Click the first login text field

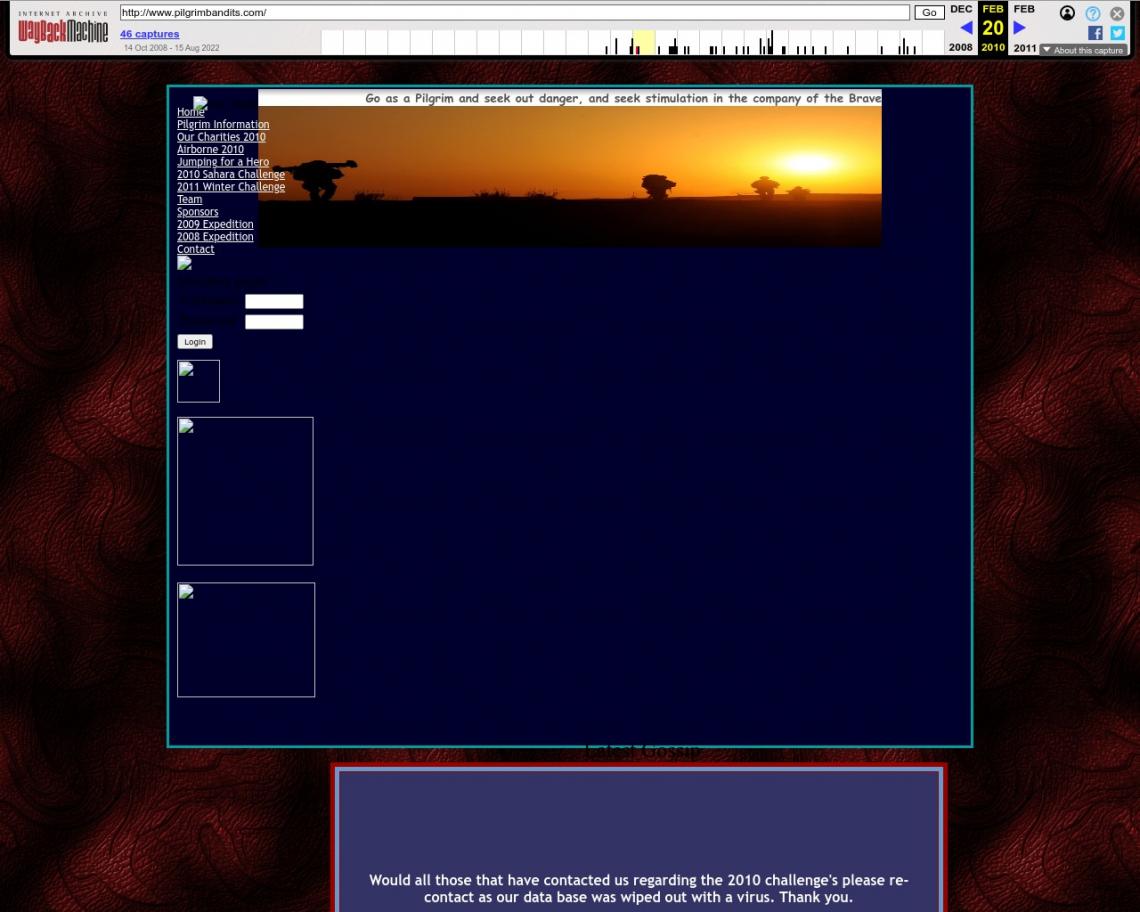274,302
